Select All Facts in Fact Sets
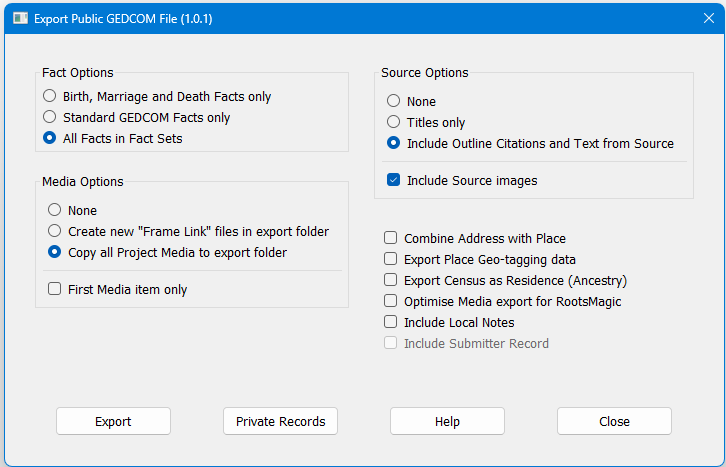Screen dimensions: 726x467 [x=50, y=139]
